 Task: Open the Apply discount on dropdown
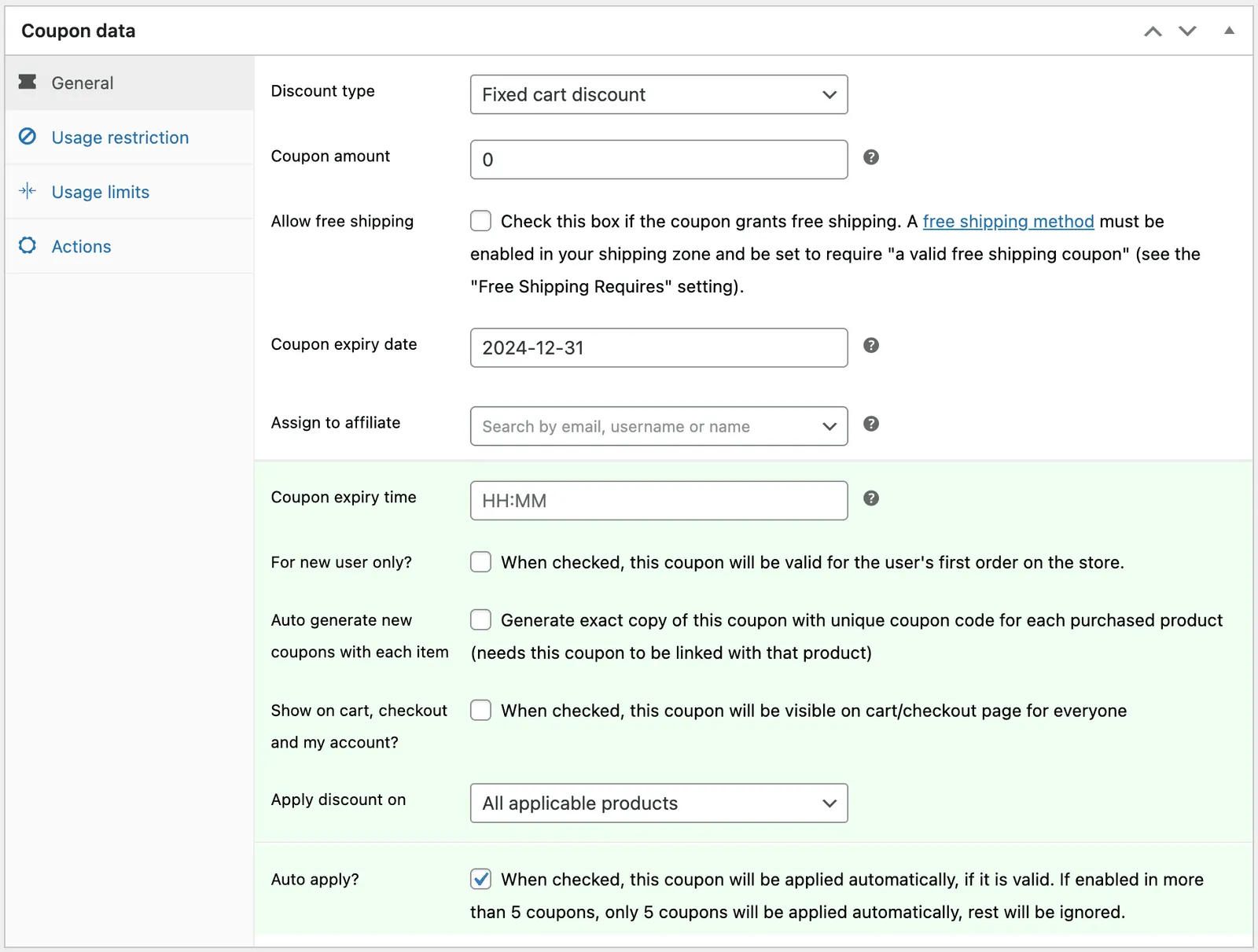tap(659, 803)
